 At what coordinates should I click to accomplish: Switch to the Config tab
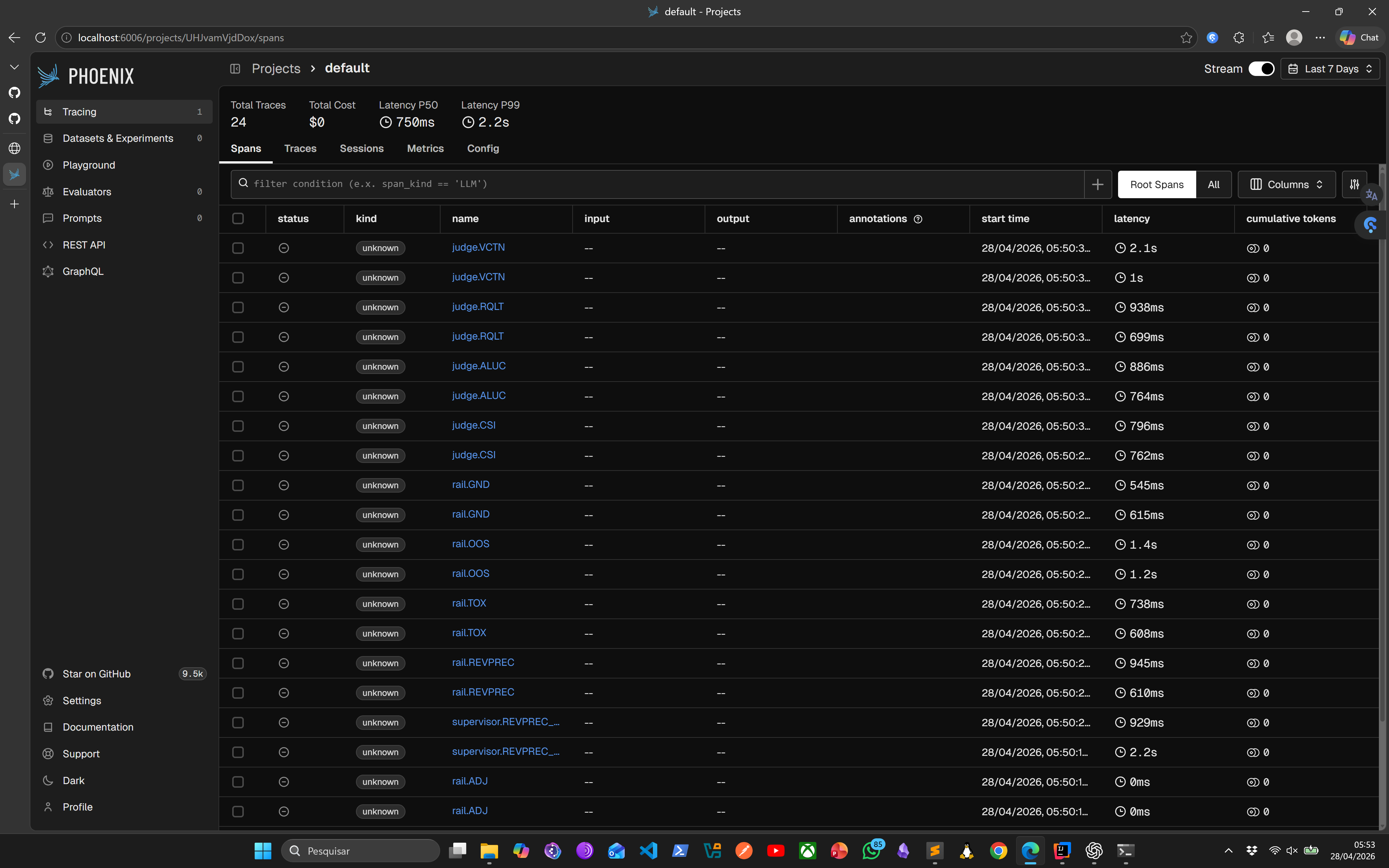[483, 149]
